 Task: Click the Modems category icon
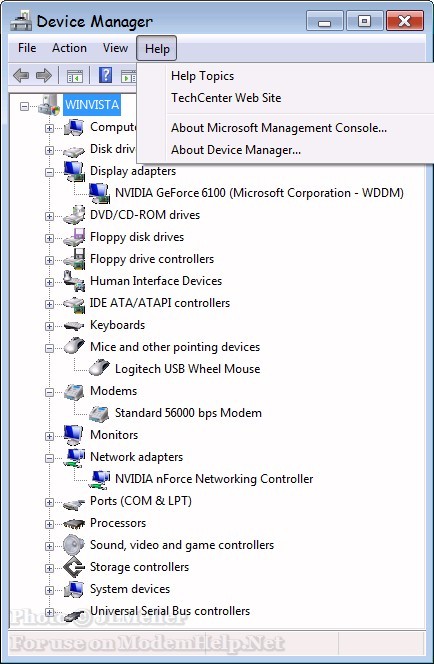74,391
